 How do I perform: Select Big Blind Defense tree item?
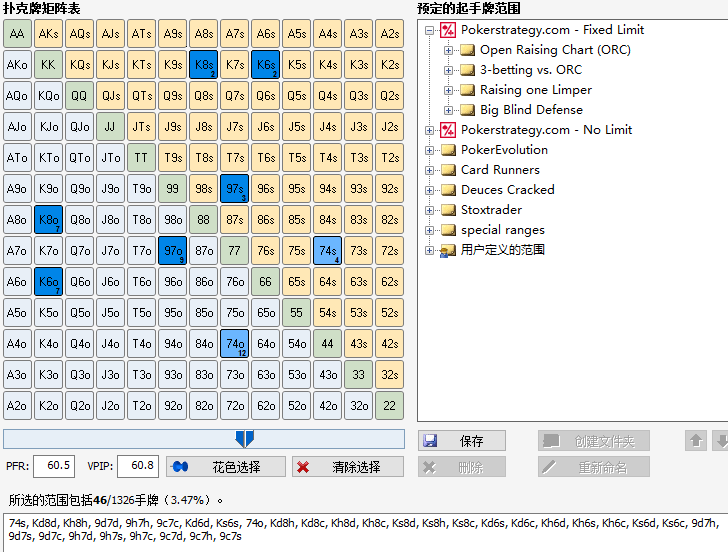(x=531, y=110)
